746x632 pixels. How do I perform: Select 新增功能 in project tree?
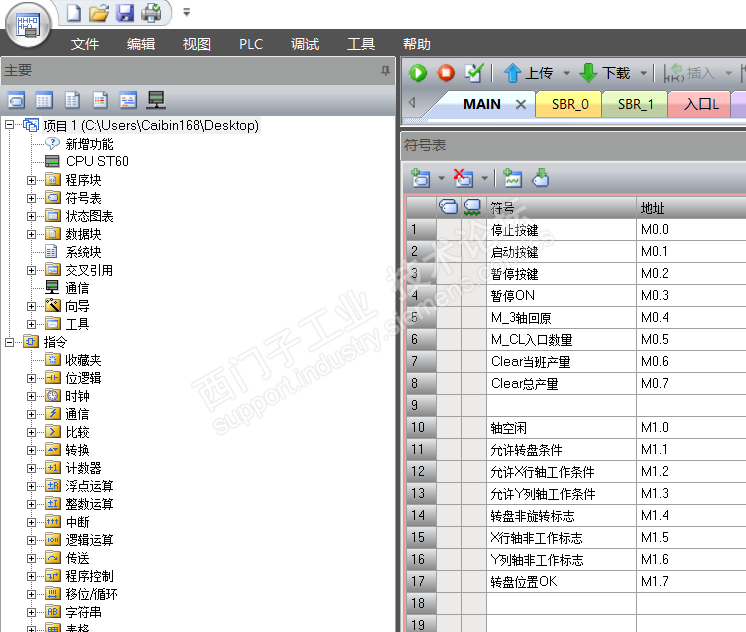(89, 144)
